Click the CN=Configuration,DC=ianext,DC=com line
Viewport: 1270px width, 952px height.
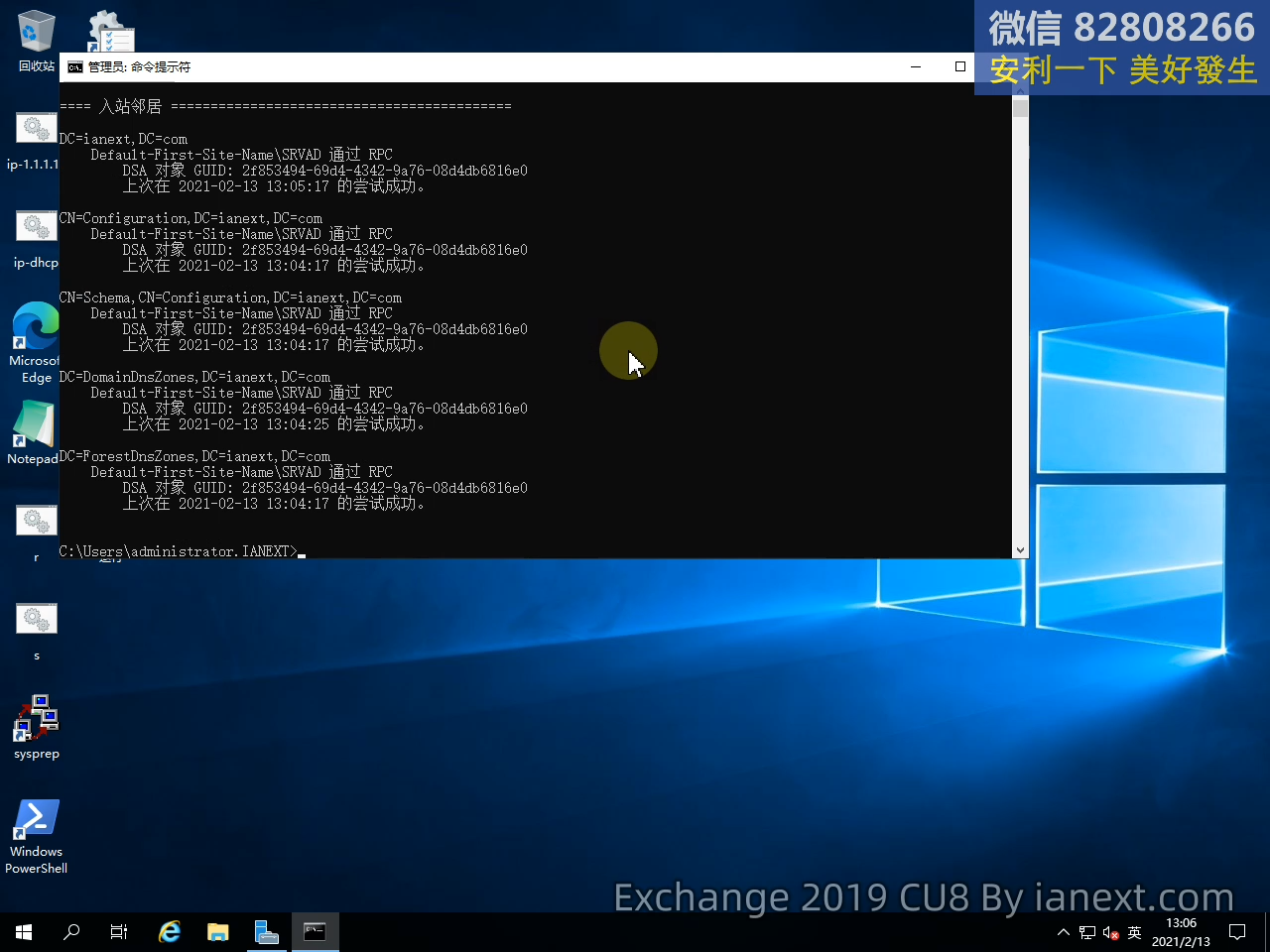190,218
